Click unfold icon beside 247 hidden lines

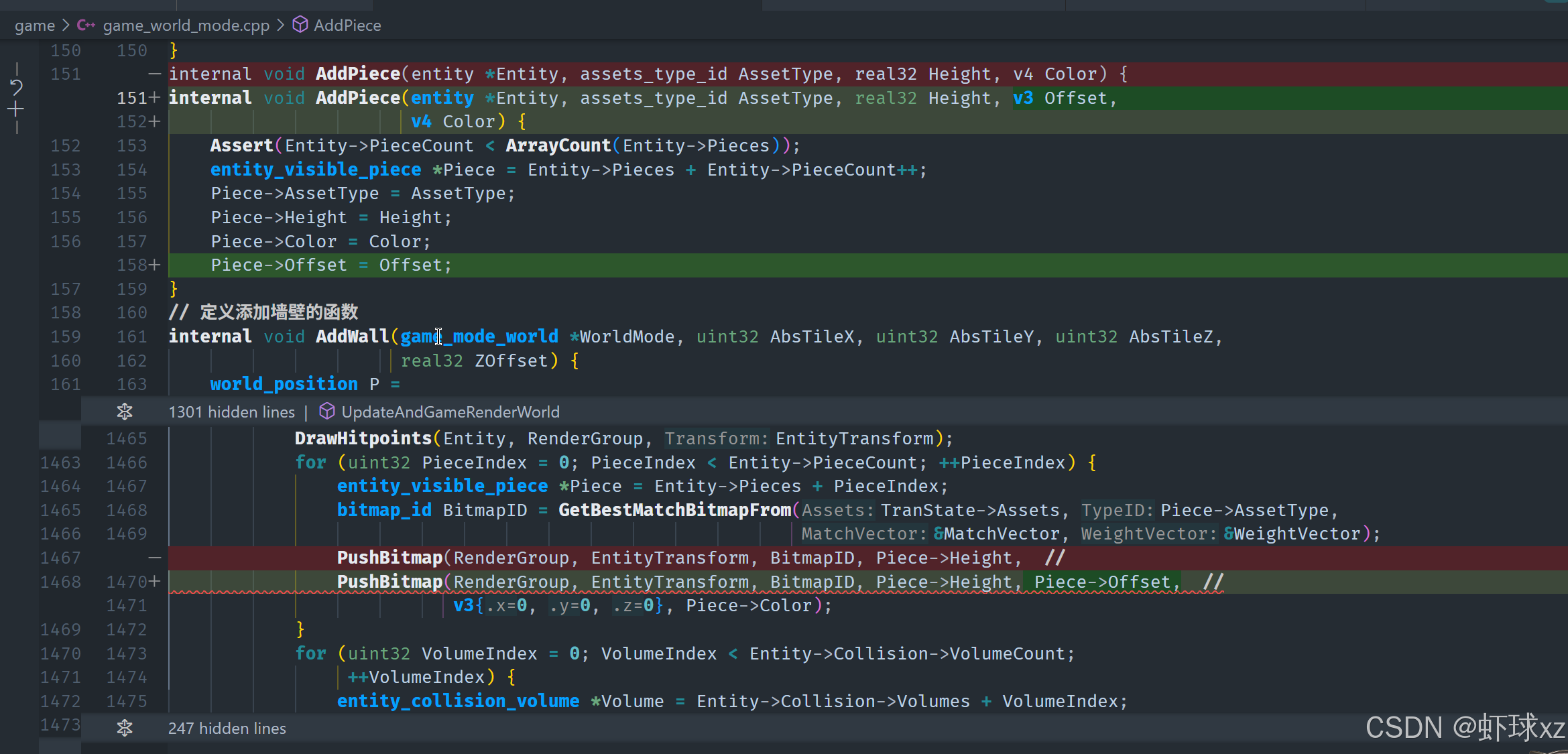pos(125,728)
